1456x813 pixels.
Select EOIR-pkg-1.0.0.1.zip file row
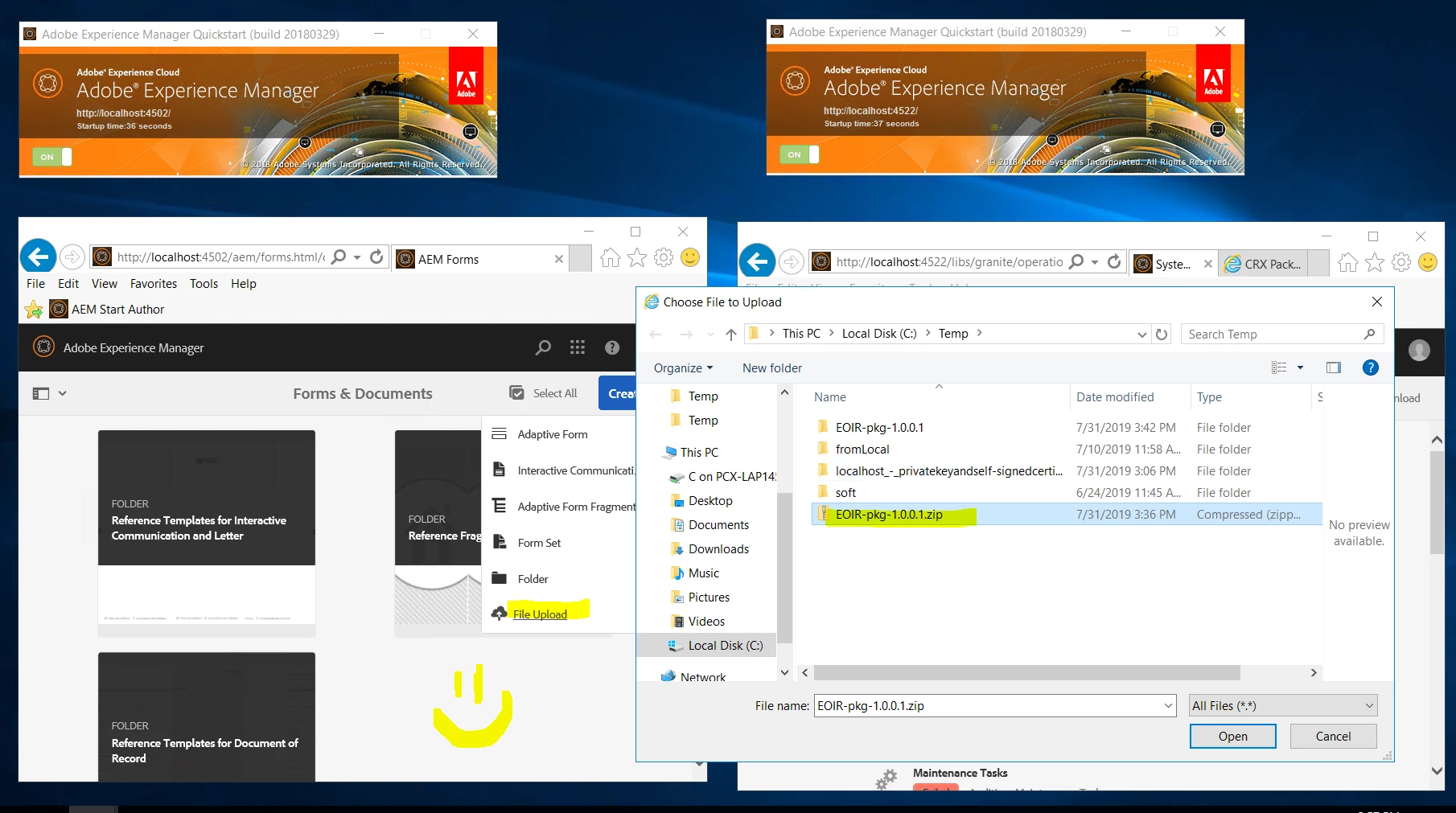(1067, 515)
